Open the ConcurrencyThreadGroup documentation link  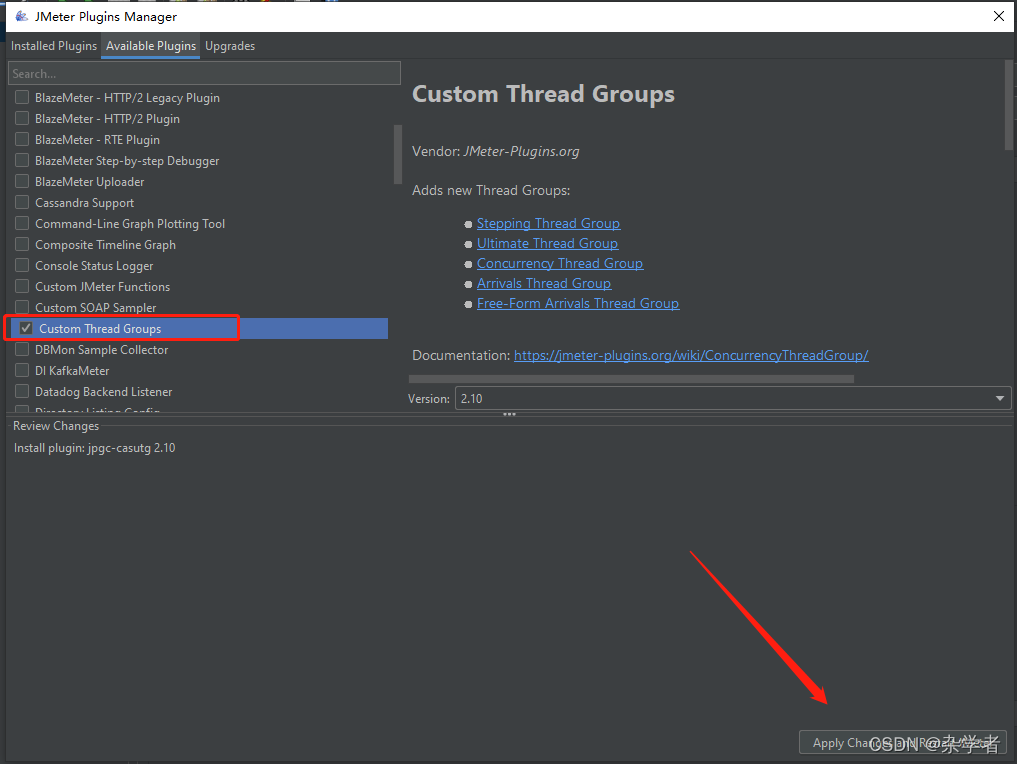pyautogui.click(x=690, y=355)
